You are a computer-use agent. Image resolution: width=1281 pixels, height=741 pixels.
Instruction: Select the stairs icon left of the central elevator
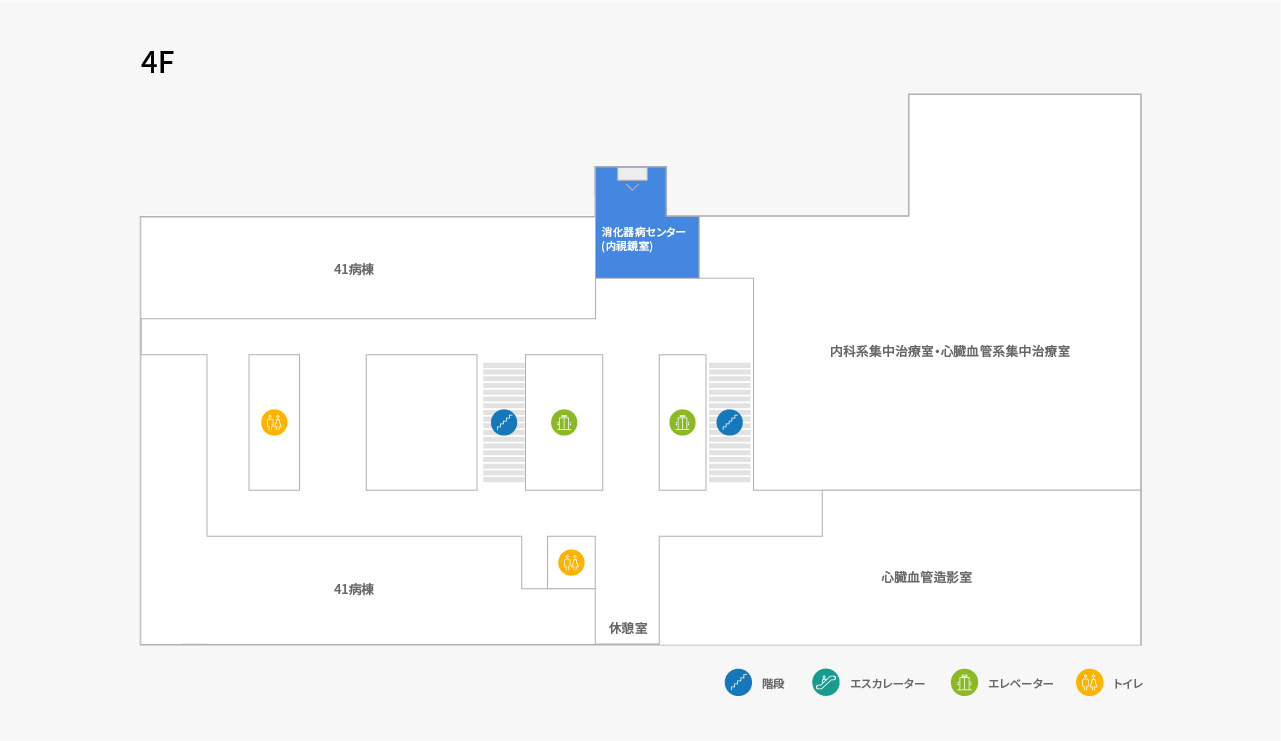pos(504,422)
